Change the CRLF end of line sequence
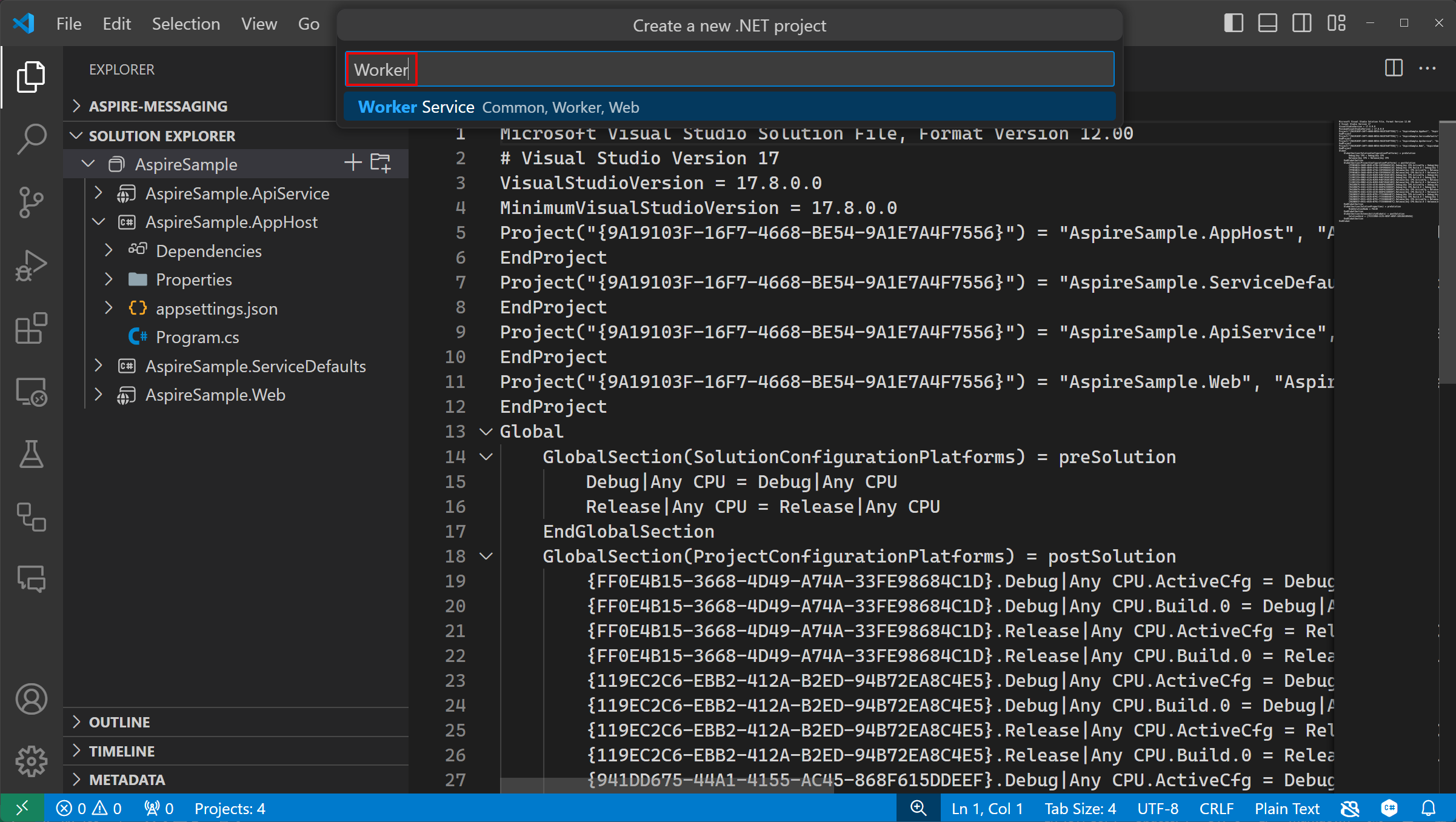Viewport: 1456px width, 822px height. pos(1216,808)
